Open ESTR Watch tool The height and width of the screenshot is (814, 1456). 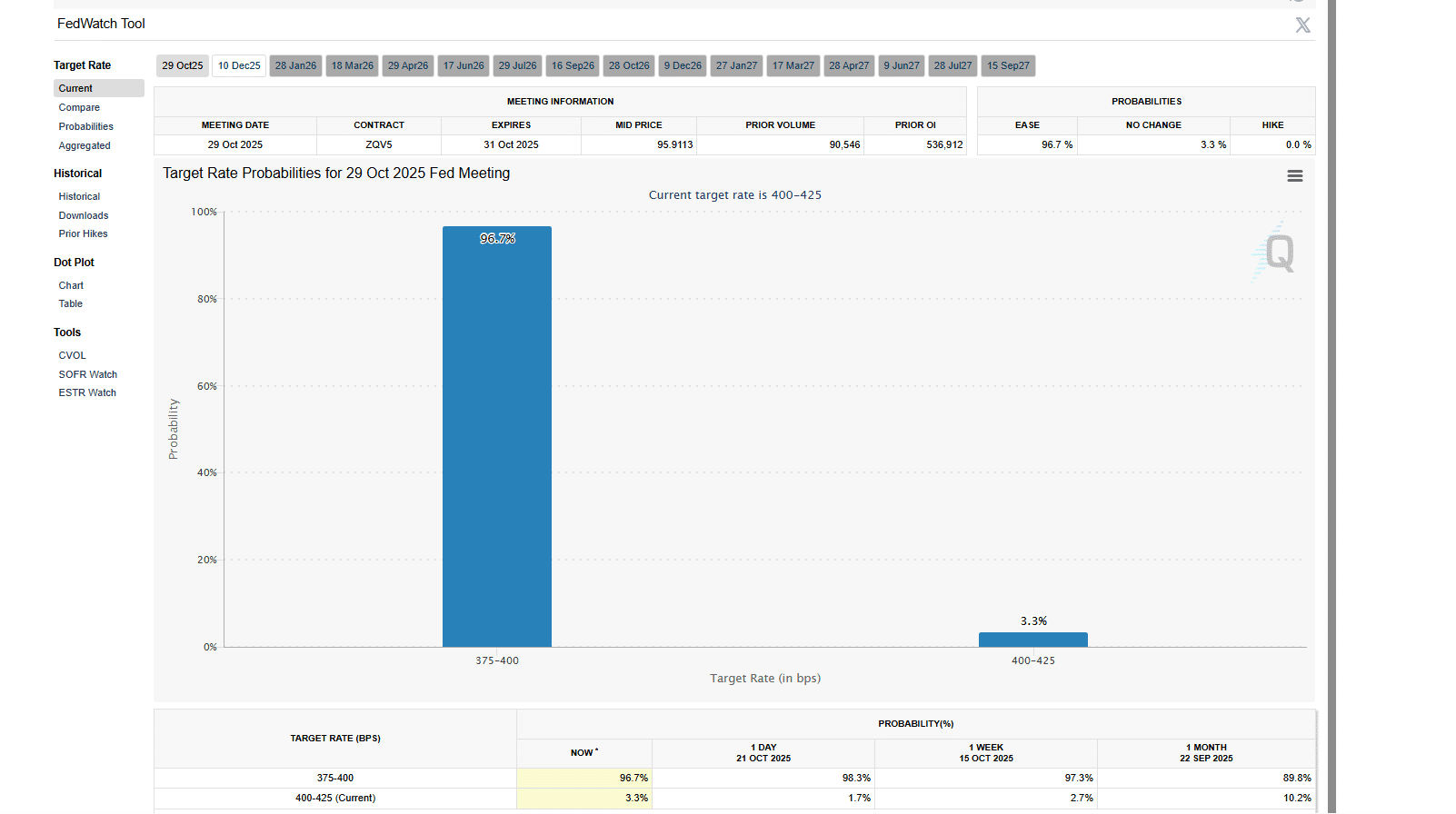coord(87,392)
